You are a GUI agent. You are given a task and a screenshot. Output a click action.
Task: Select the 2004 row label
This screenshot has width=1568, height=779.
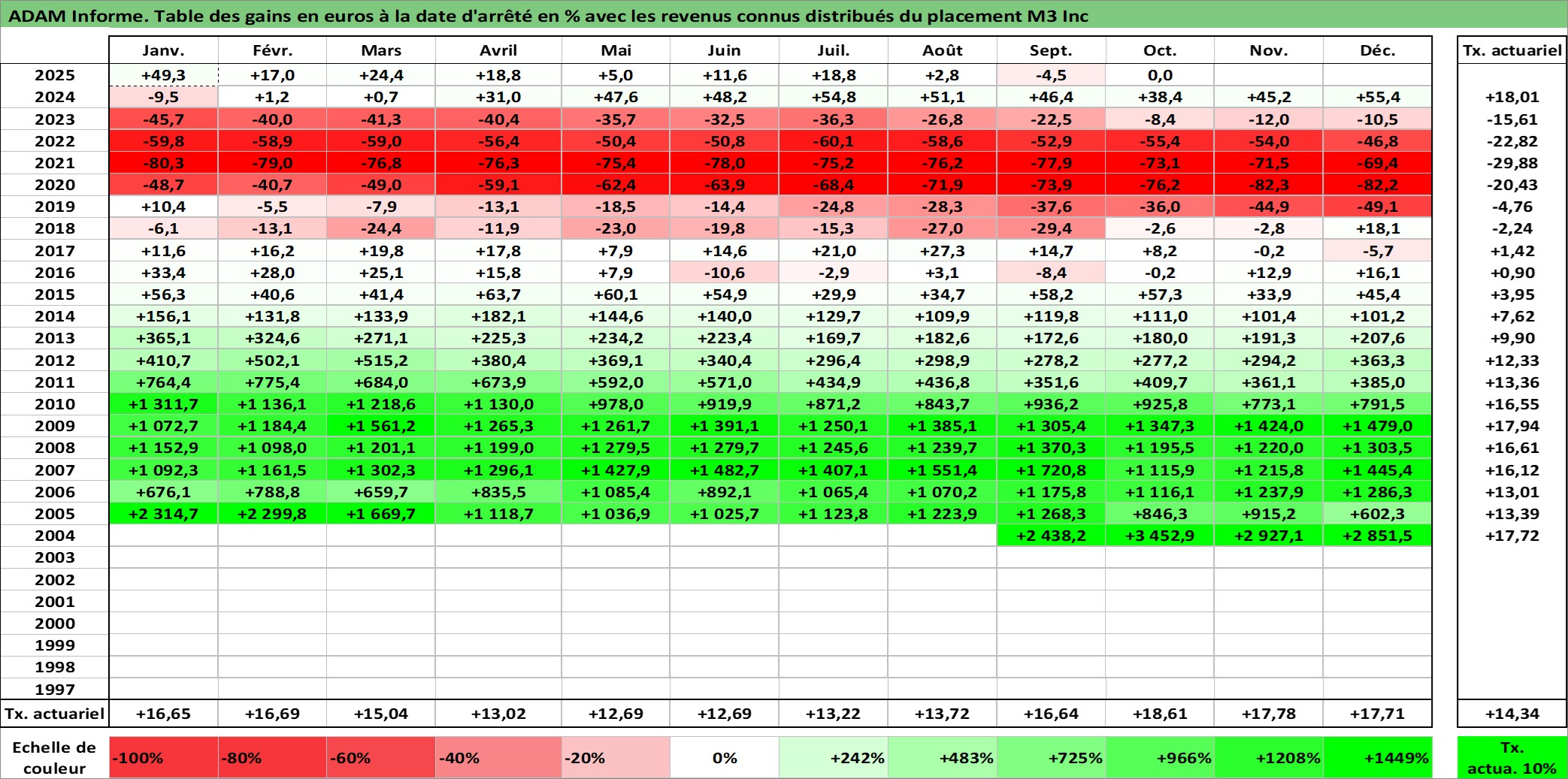pos(55,536)
